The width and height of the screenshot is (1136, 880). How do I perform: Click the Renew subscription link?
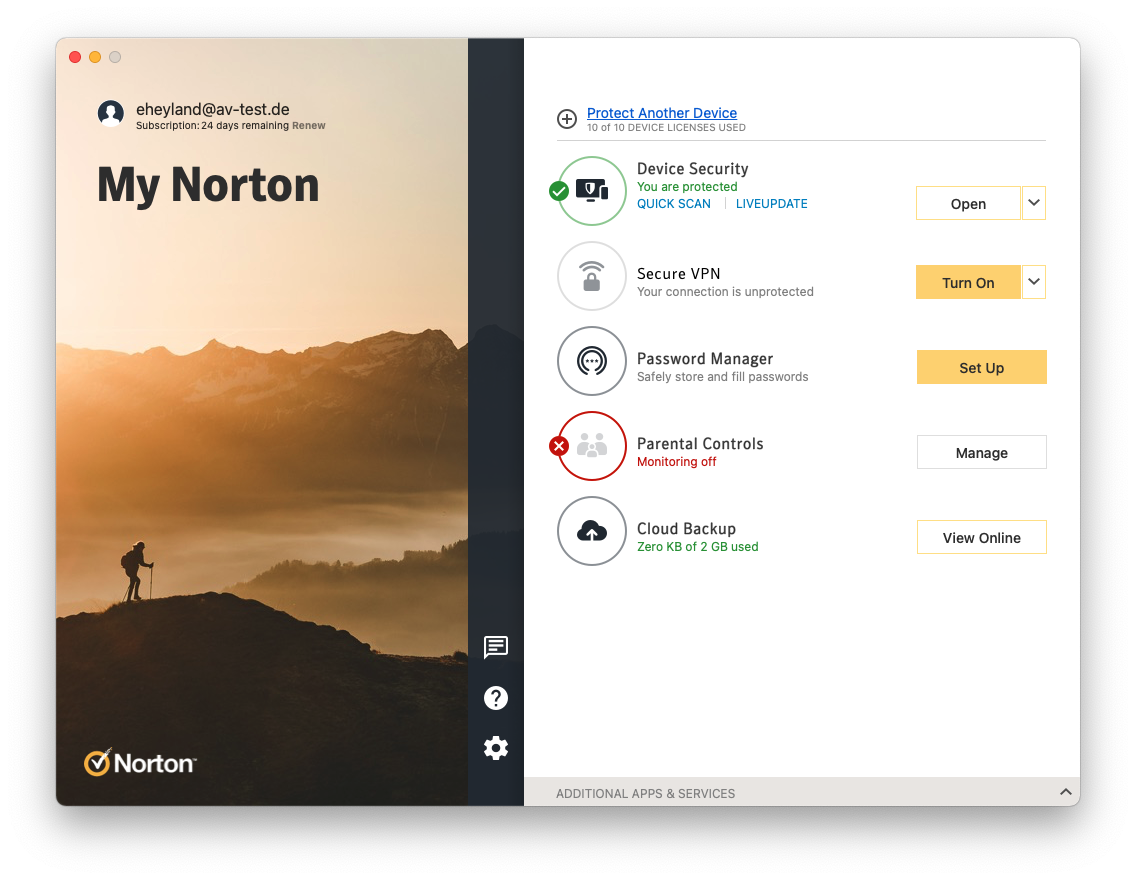(x=309, y=126)
